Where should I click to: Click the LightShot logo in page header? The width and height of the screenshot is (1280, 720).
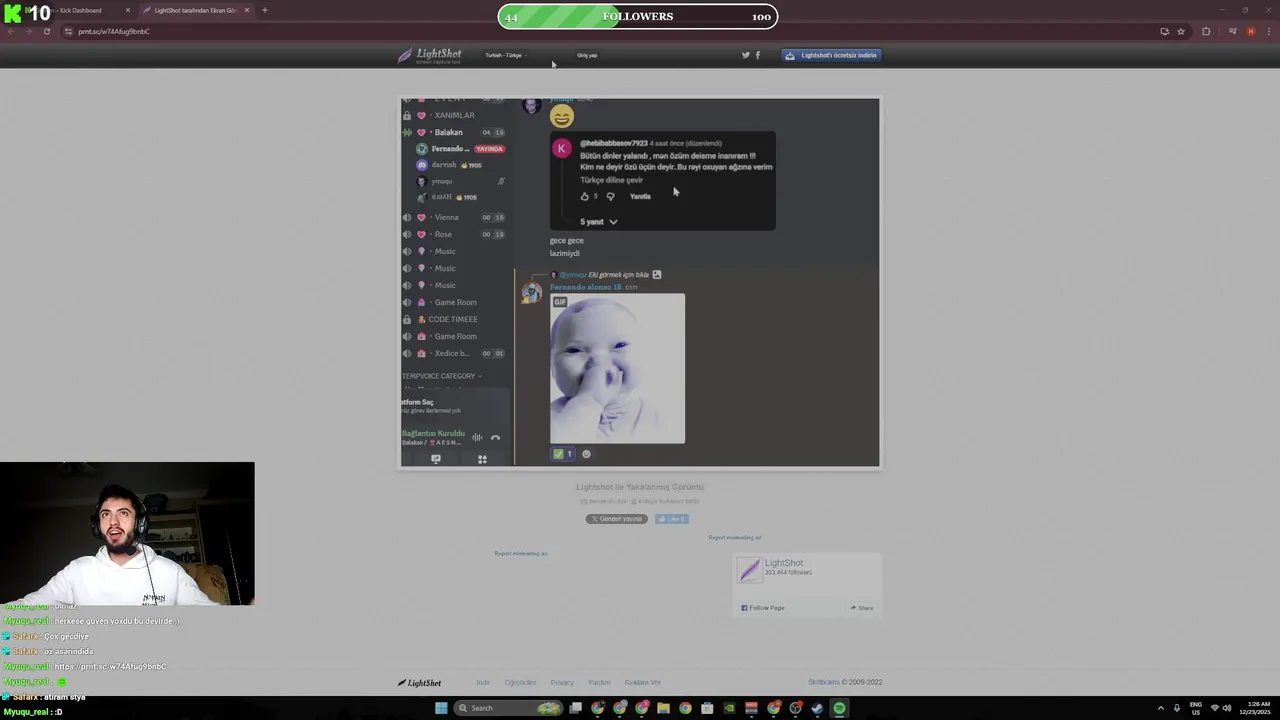[x=430, y=55]
